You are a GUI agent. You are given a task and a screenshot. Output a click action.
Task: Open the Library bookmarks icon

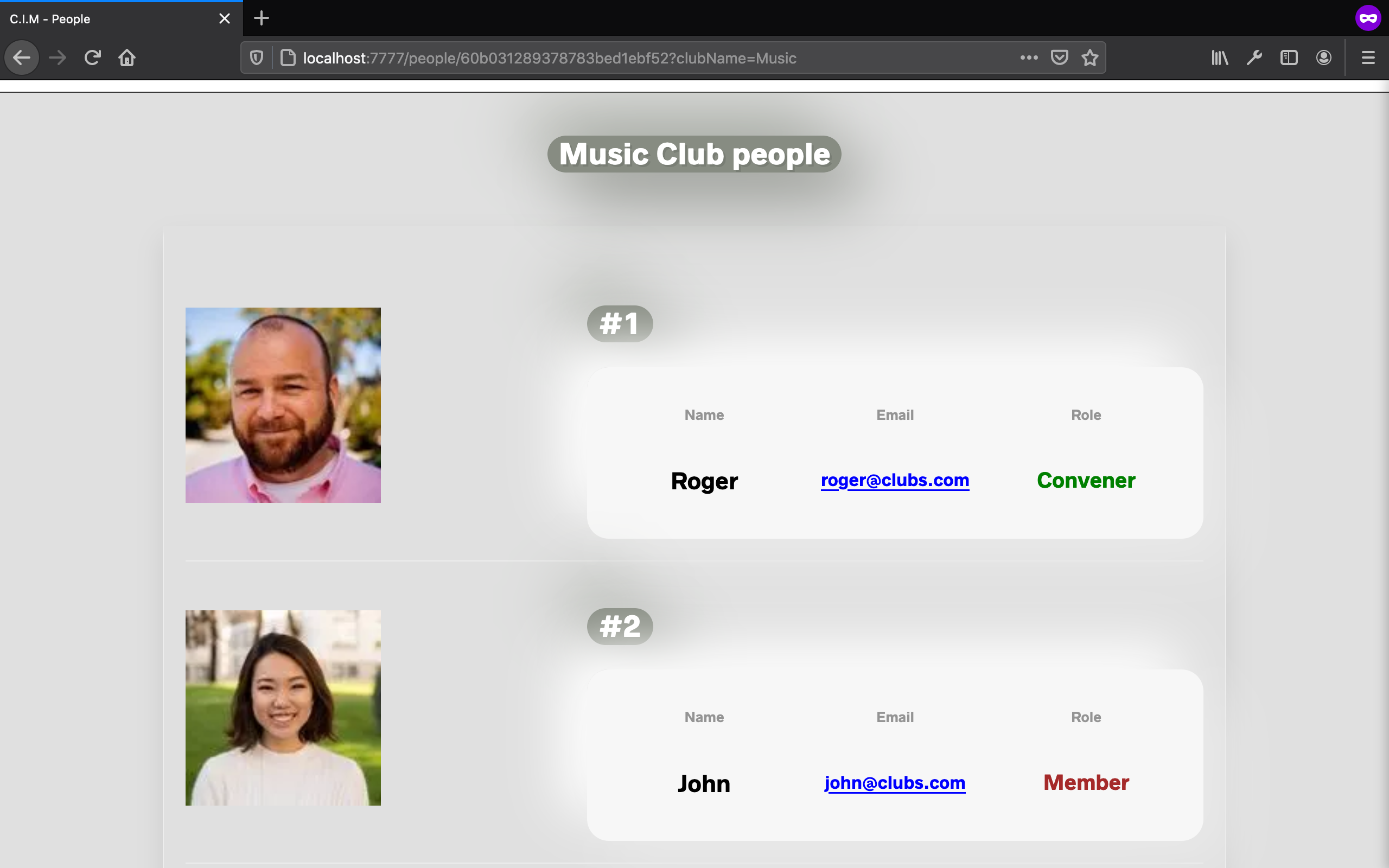tap(1220, 58)
